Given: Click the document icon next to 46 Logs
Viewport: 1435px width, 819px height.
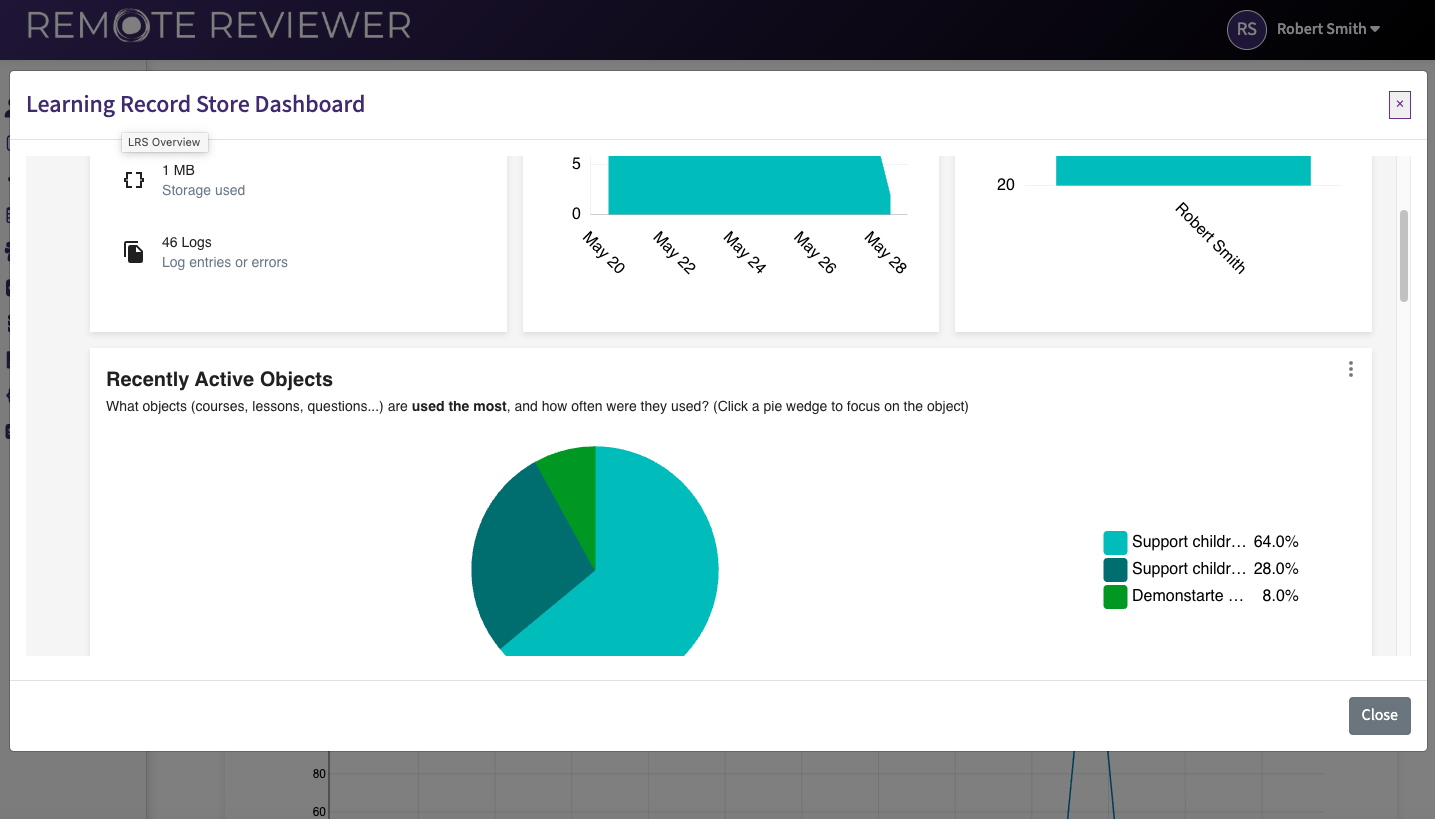Looking at the screenshot, I should (x=134, y=251).
